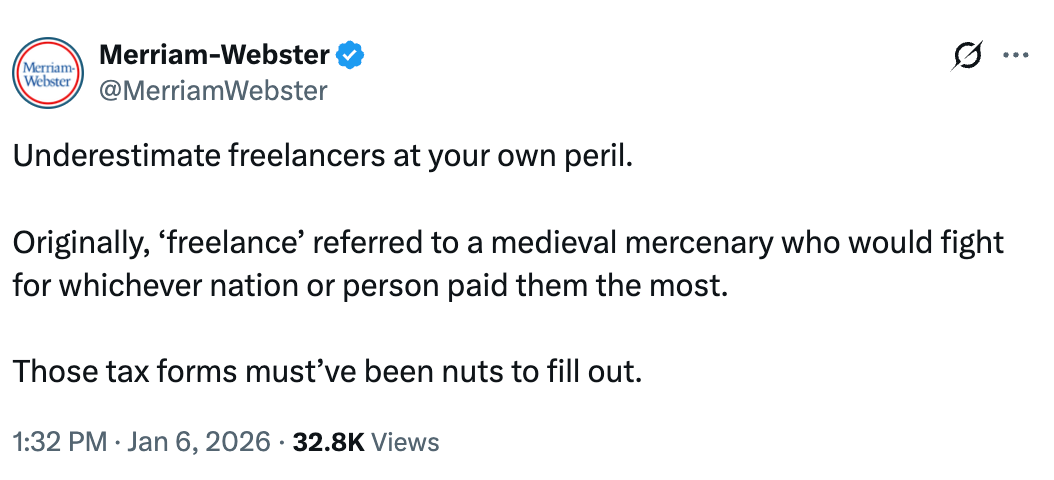1054x480 pixels.
Task: Open the @MerriamWebster handle link
Action: pyautogui.click(x=213, y=91)
